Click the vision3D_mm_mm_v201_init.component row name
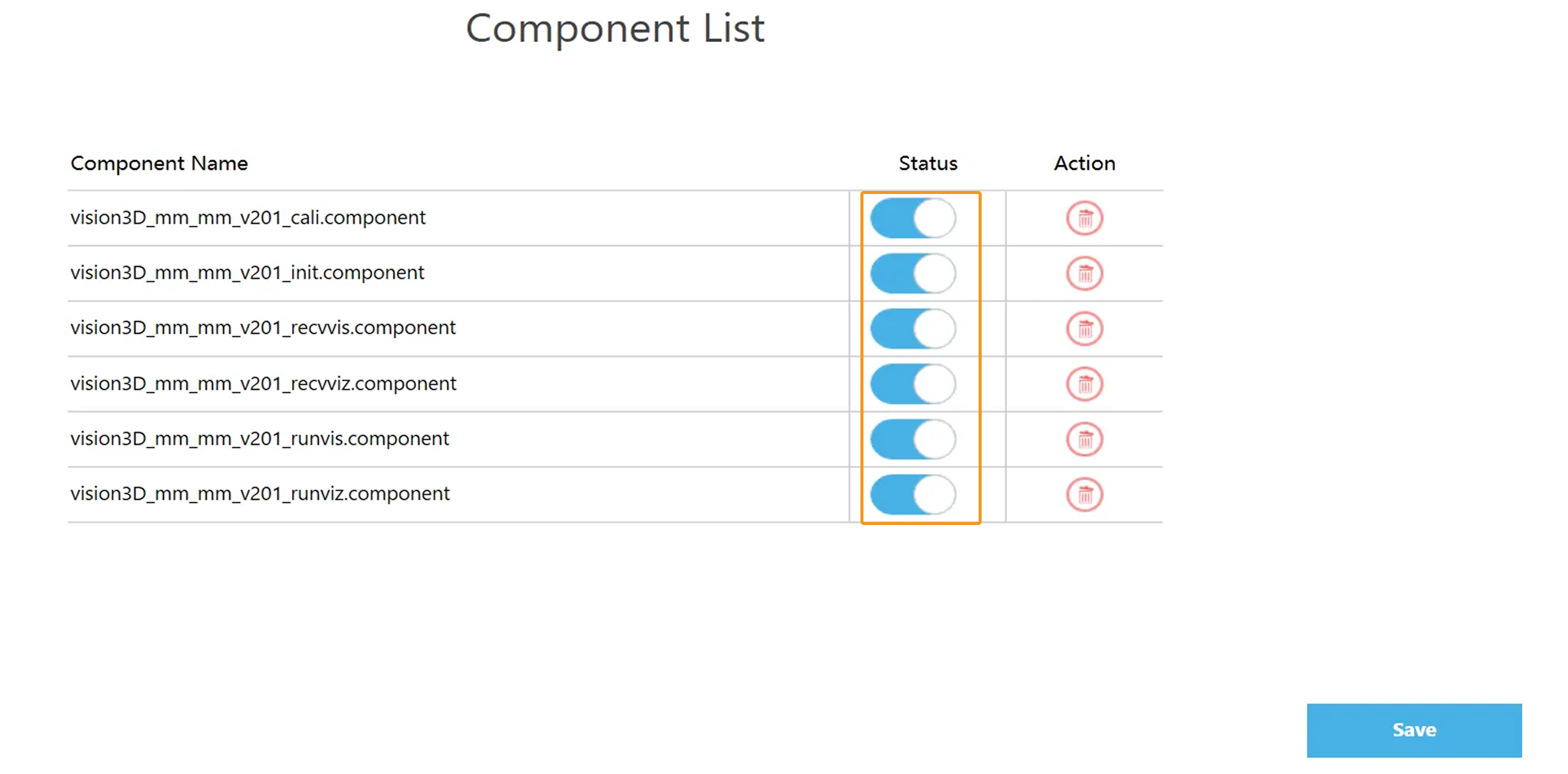The width and height of the screenshot is (1568, 774). [247, 272]
